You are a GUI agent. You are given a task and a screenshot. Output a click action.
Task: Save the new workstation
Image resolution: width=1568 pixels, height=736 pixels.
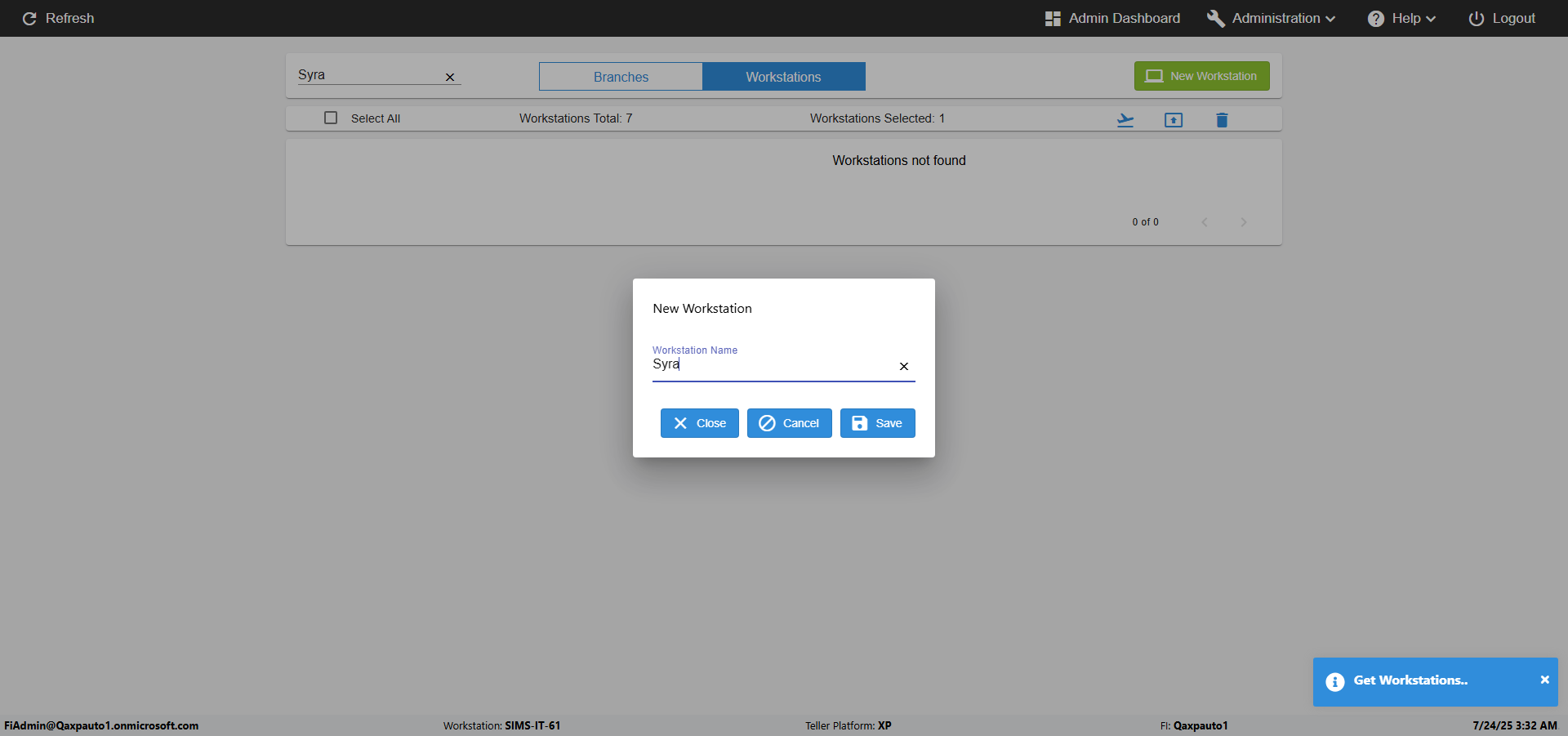click(877, 423)
